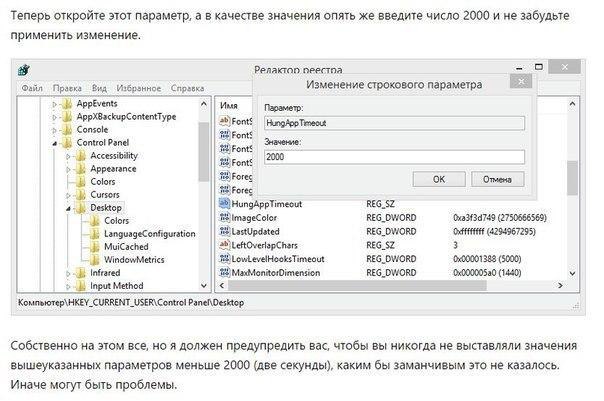This screenshot has height=401, width=604.
Task: Collapse the Control Panel tree node
Action: coord(56,143)
